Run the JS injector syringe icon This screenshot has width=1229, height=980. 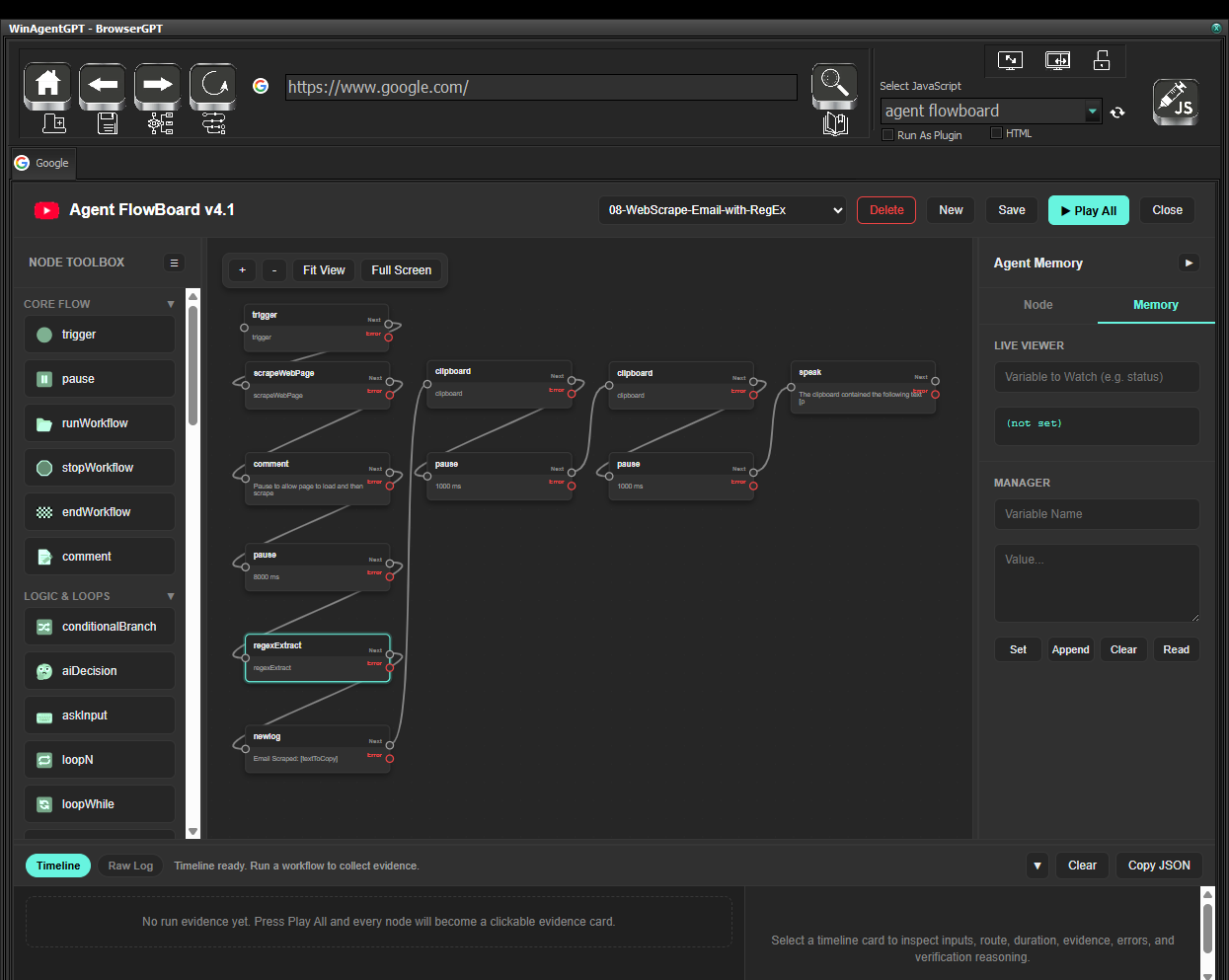tap(1176, 102)
